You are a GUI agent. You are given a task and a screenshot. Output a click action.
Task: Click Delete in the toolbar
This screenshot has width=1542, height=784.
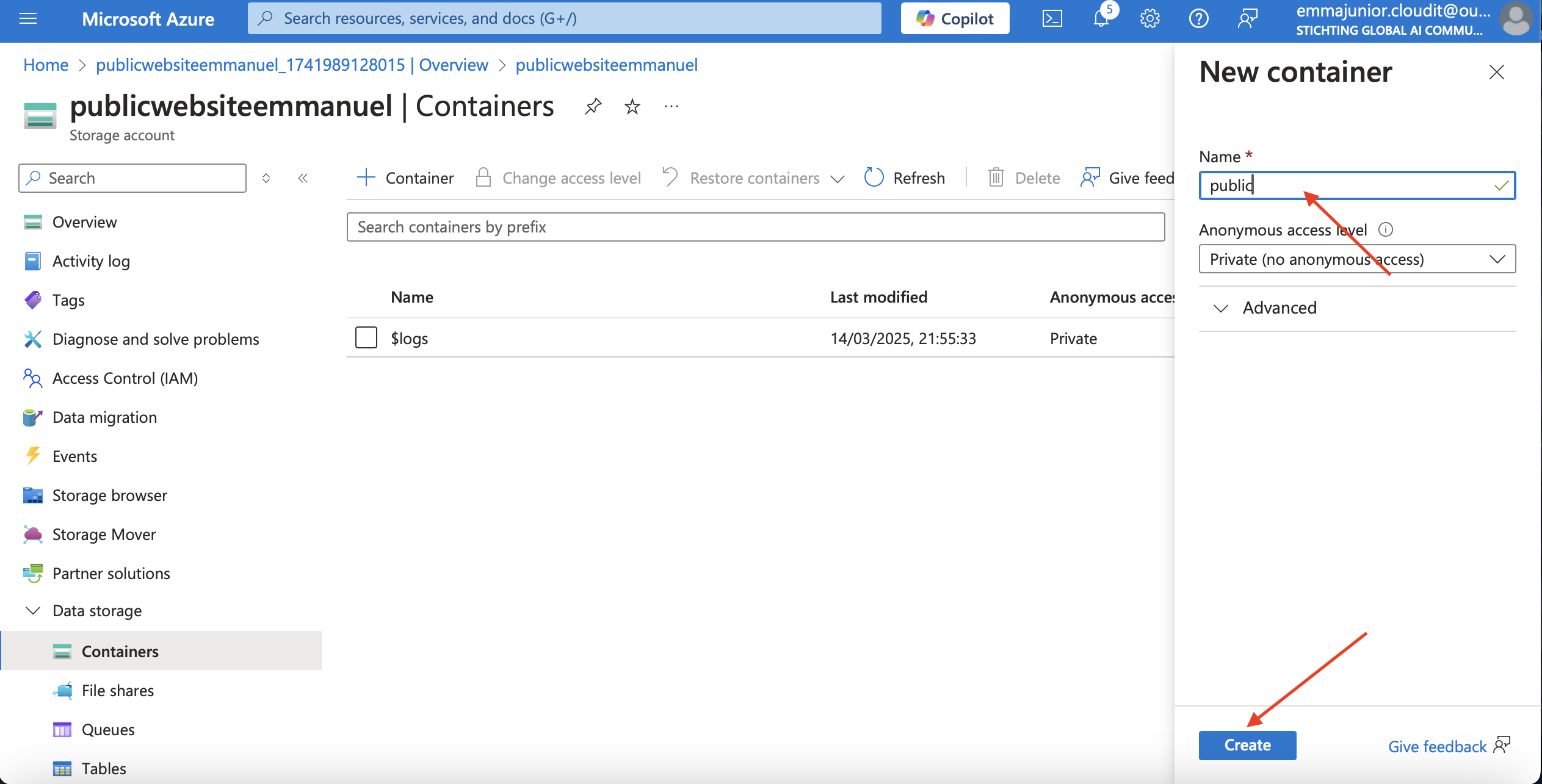tap(1024, 178)
